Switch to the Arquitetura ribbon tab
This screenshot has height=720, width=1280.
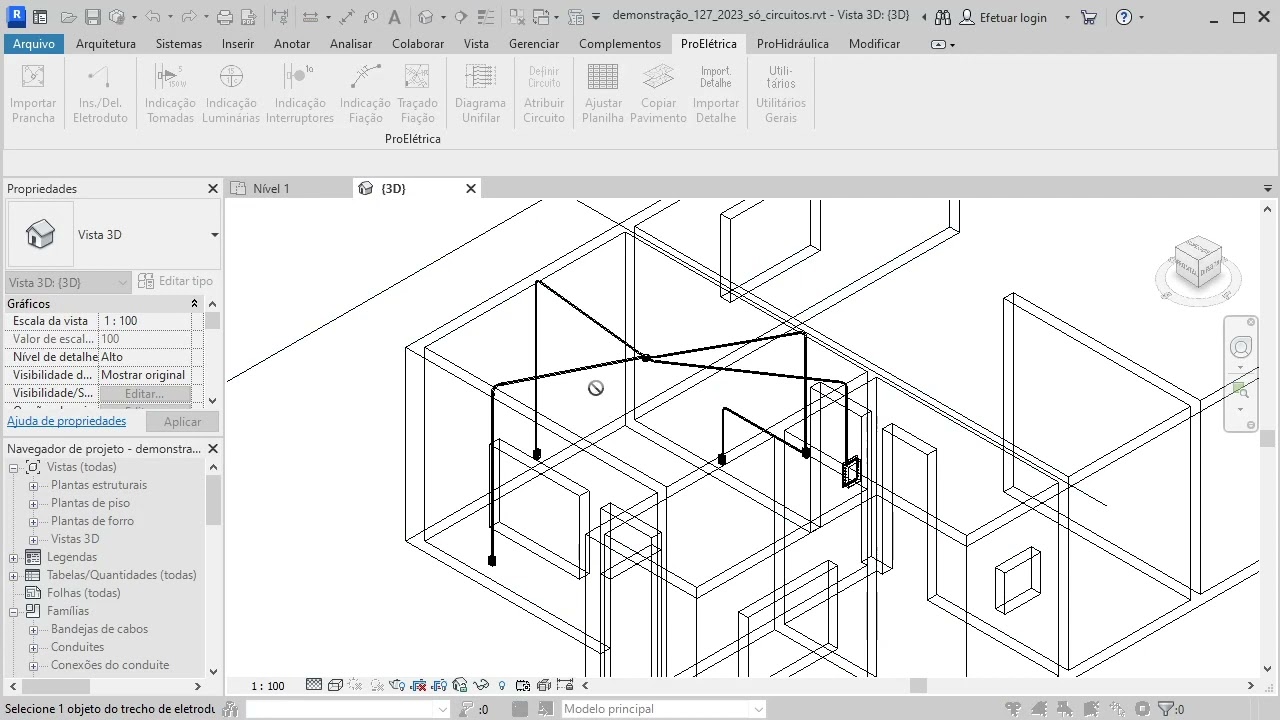pyautogui.click(x=105, y=43)
